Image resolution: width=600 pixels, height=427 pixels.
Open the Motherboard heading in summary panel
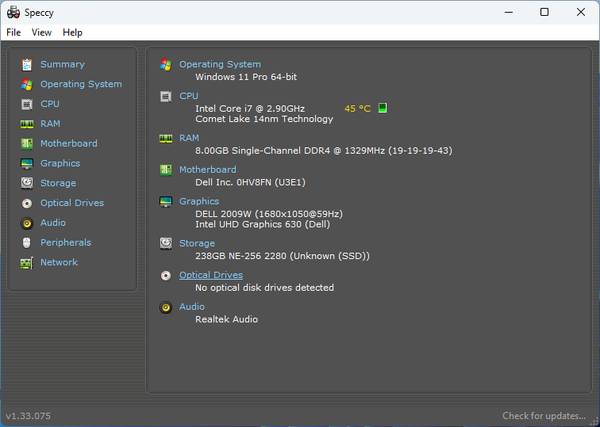coord(207,170)
